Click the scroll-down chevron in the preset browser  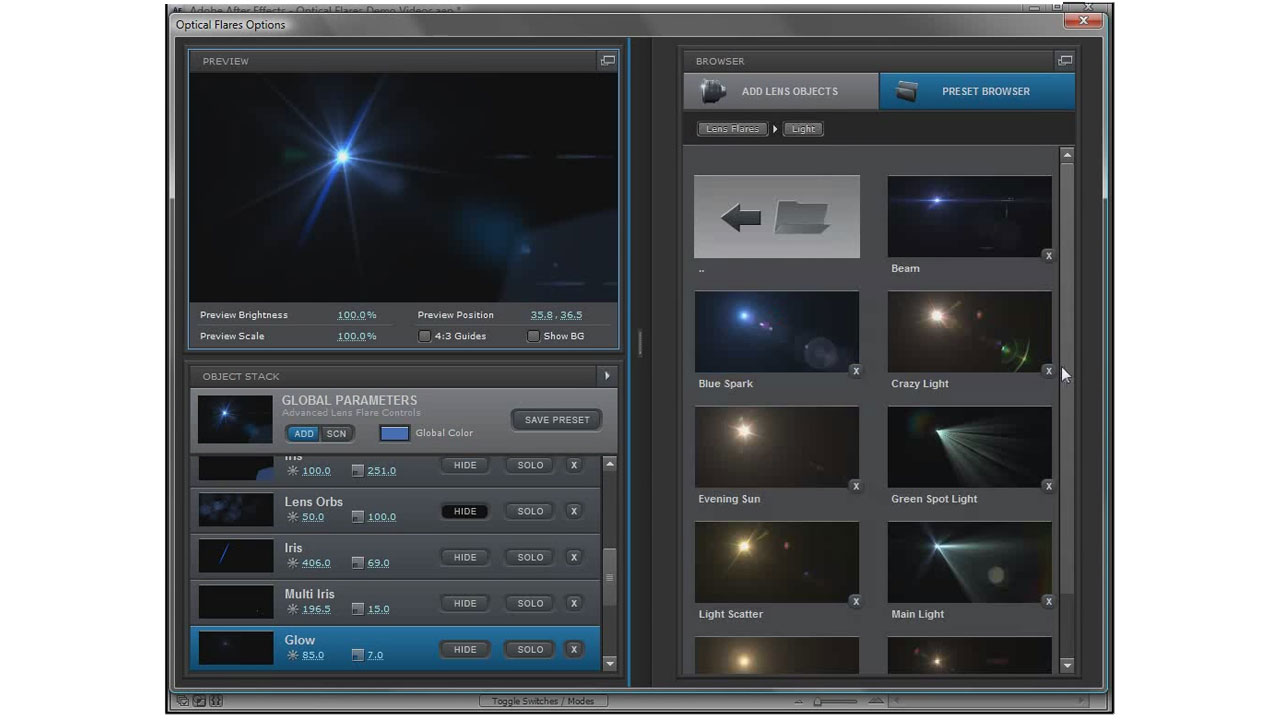pyautogui.click(x=1067, y=663)
